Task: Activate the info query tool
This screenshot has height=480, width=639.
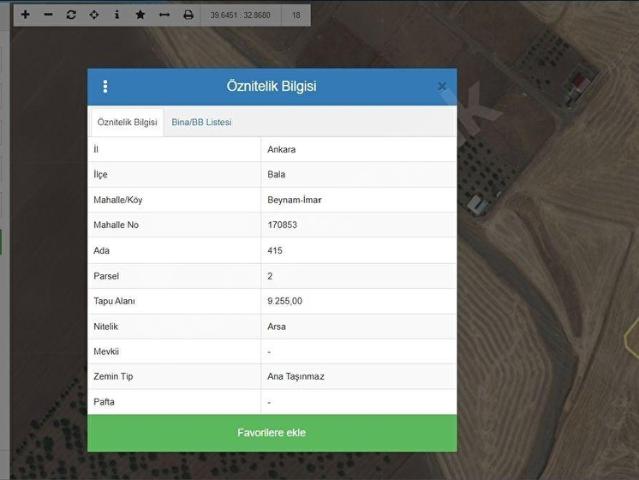Action: (x=117, y=15)
